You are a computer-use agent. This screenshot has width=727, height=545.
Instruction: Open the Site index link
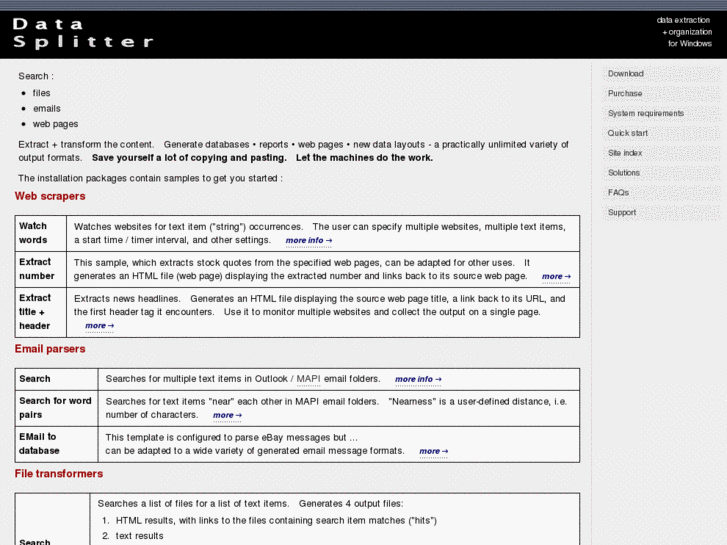click(625, 153)
